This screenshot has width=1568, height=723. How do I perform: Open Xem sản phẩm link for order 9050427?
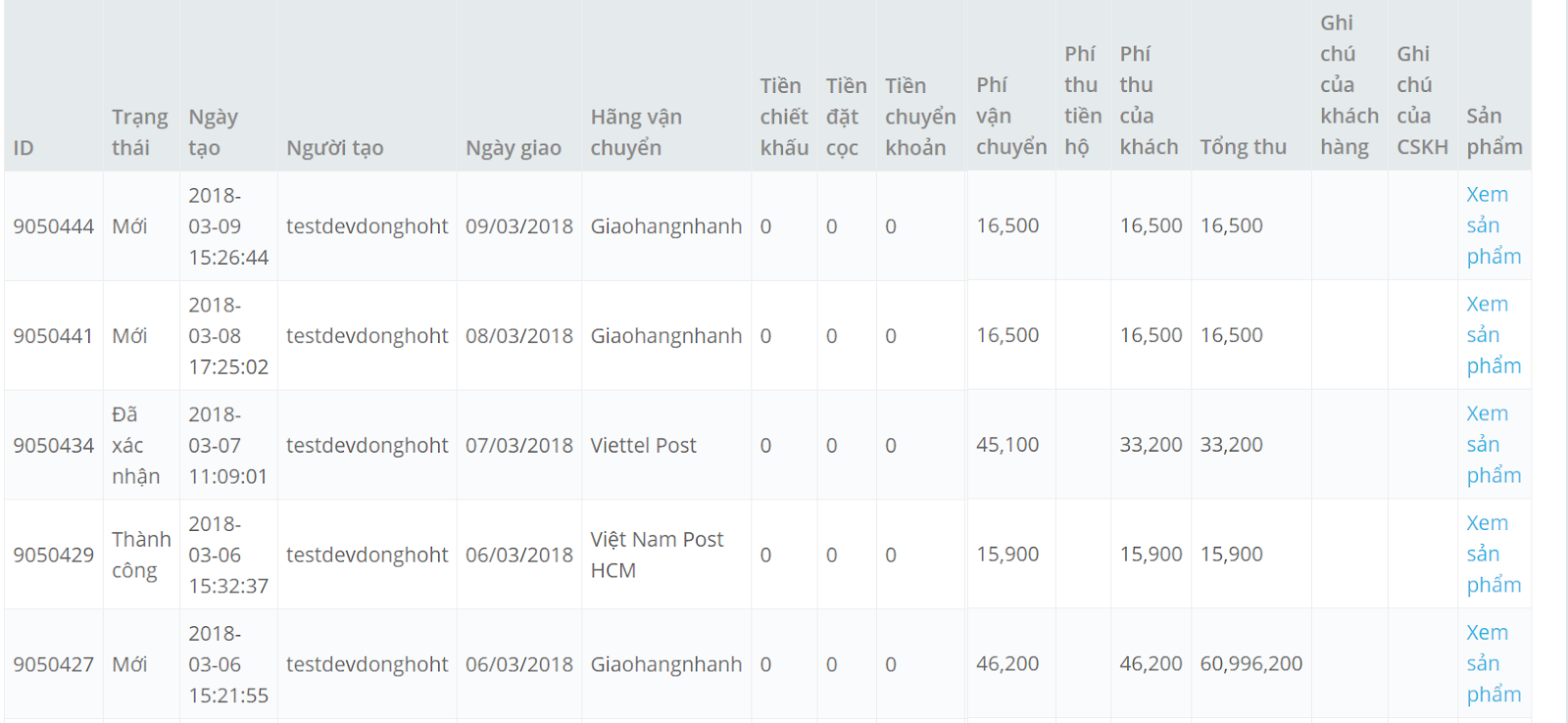click(x=1494, y=664)
